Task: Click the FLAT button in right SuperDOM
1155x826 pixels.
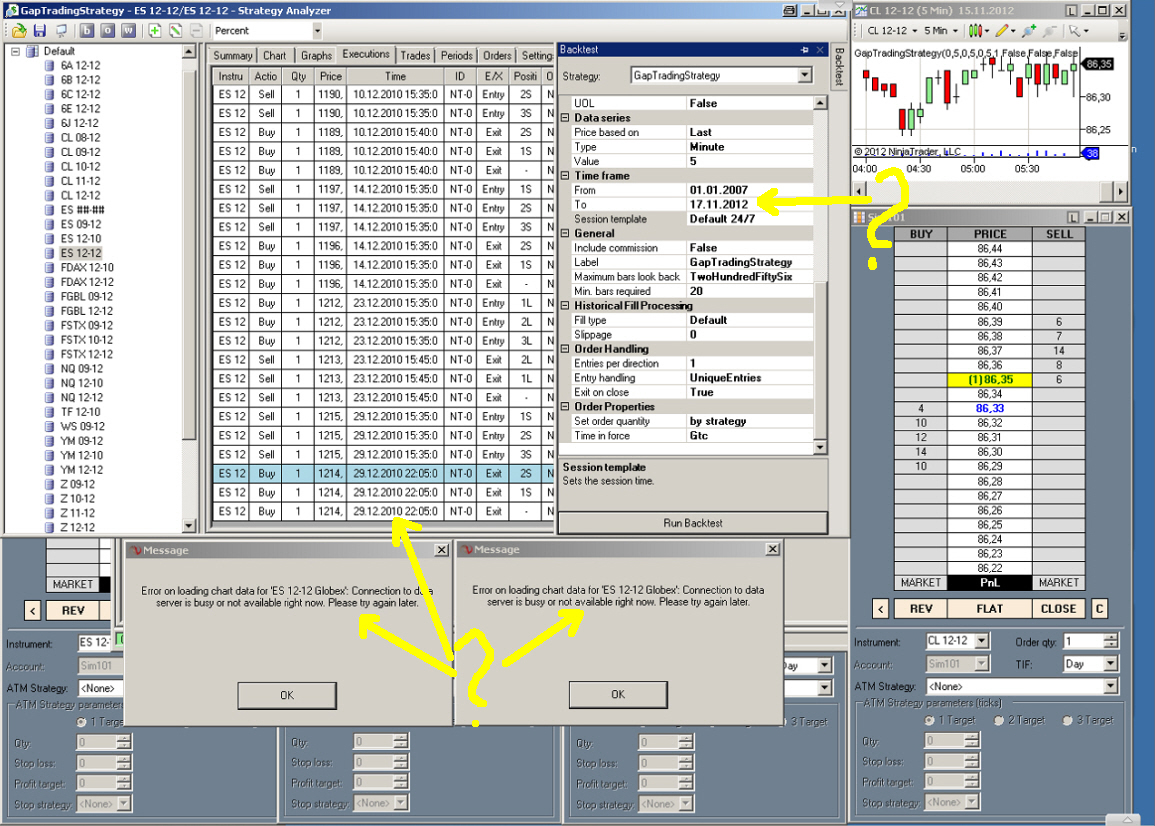Action: tap(989, 609)
